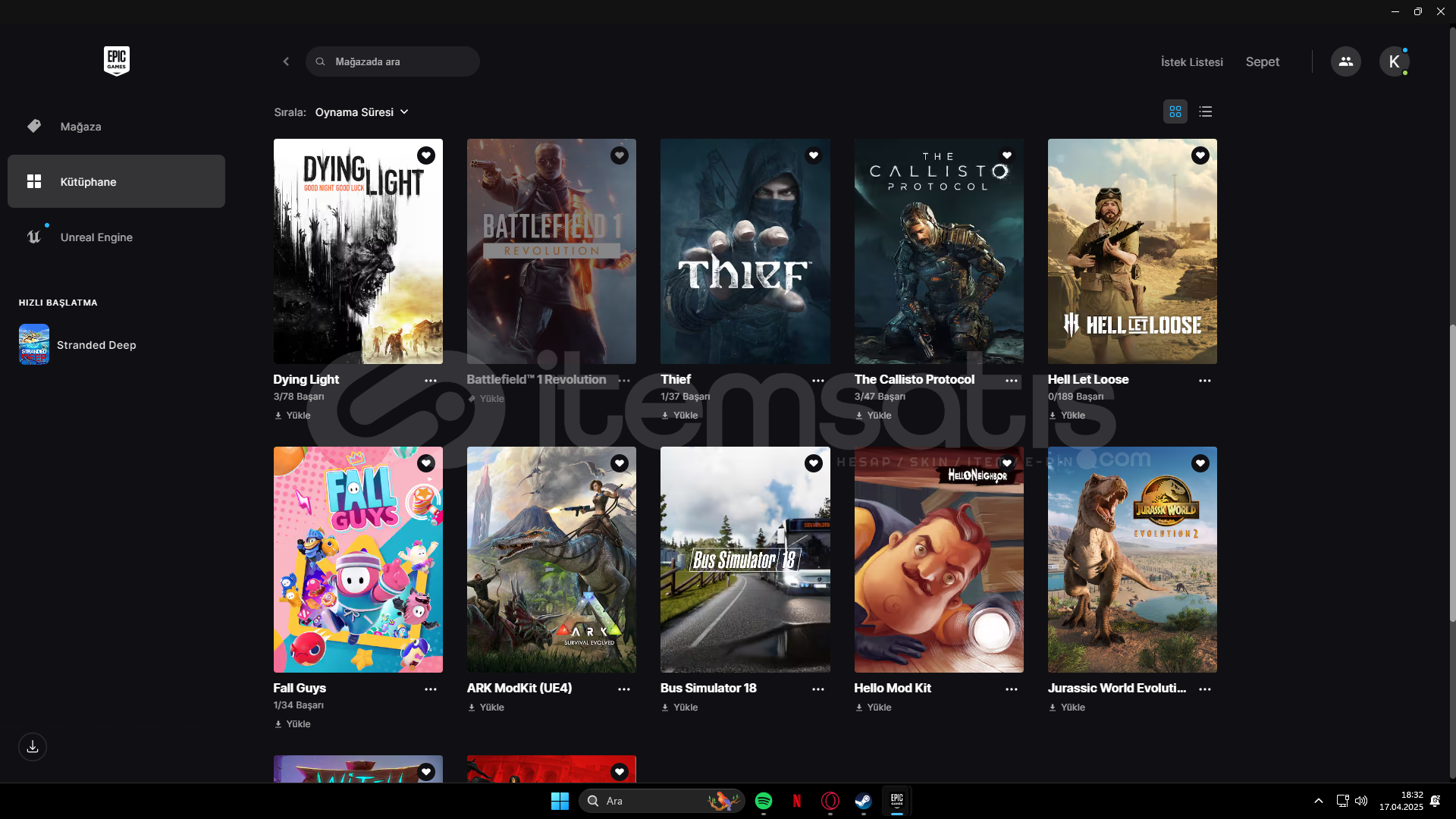1456x819 pixels.
Task: Click Yükle under The Callisto Protocol
Action: pos(873,416)
